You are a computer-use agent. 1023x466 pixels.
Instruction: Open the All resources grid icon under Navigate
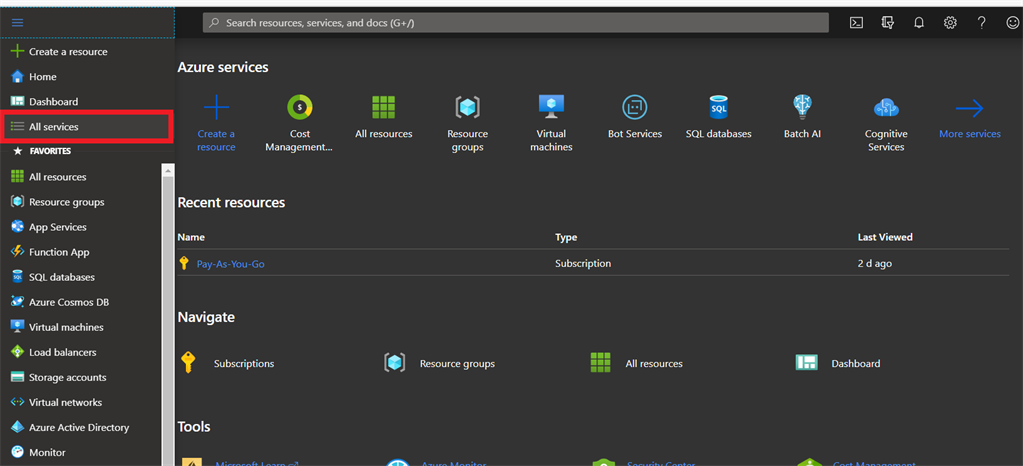(600, 362)
